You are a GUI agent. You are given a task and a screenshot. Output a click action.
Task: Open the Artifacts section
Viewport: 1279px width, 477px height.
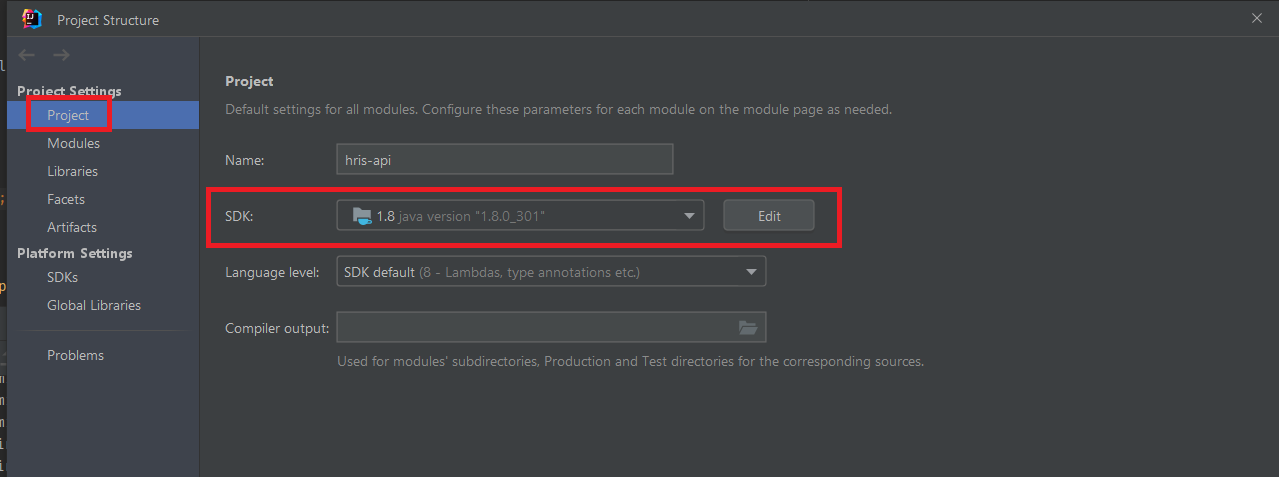pos(72,227)
